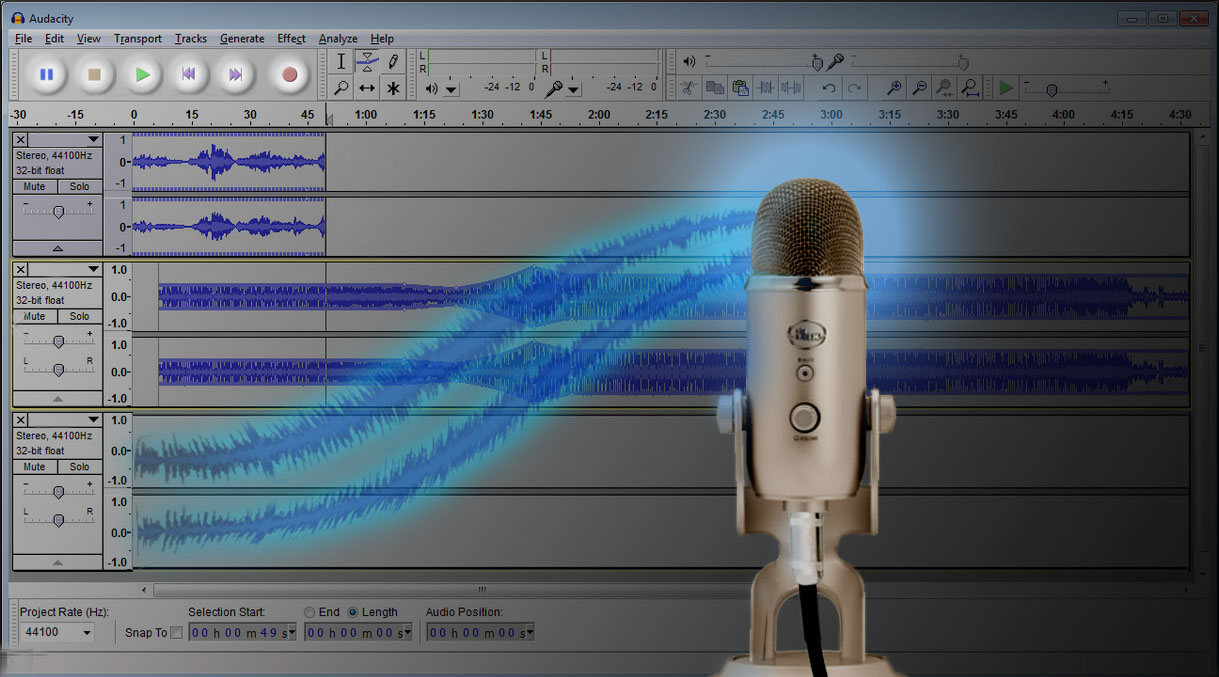Screen dimensions: 1219x677
Task: Solo the third stereo track
Action: point(79,467)
